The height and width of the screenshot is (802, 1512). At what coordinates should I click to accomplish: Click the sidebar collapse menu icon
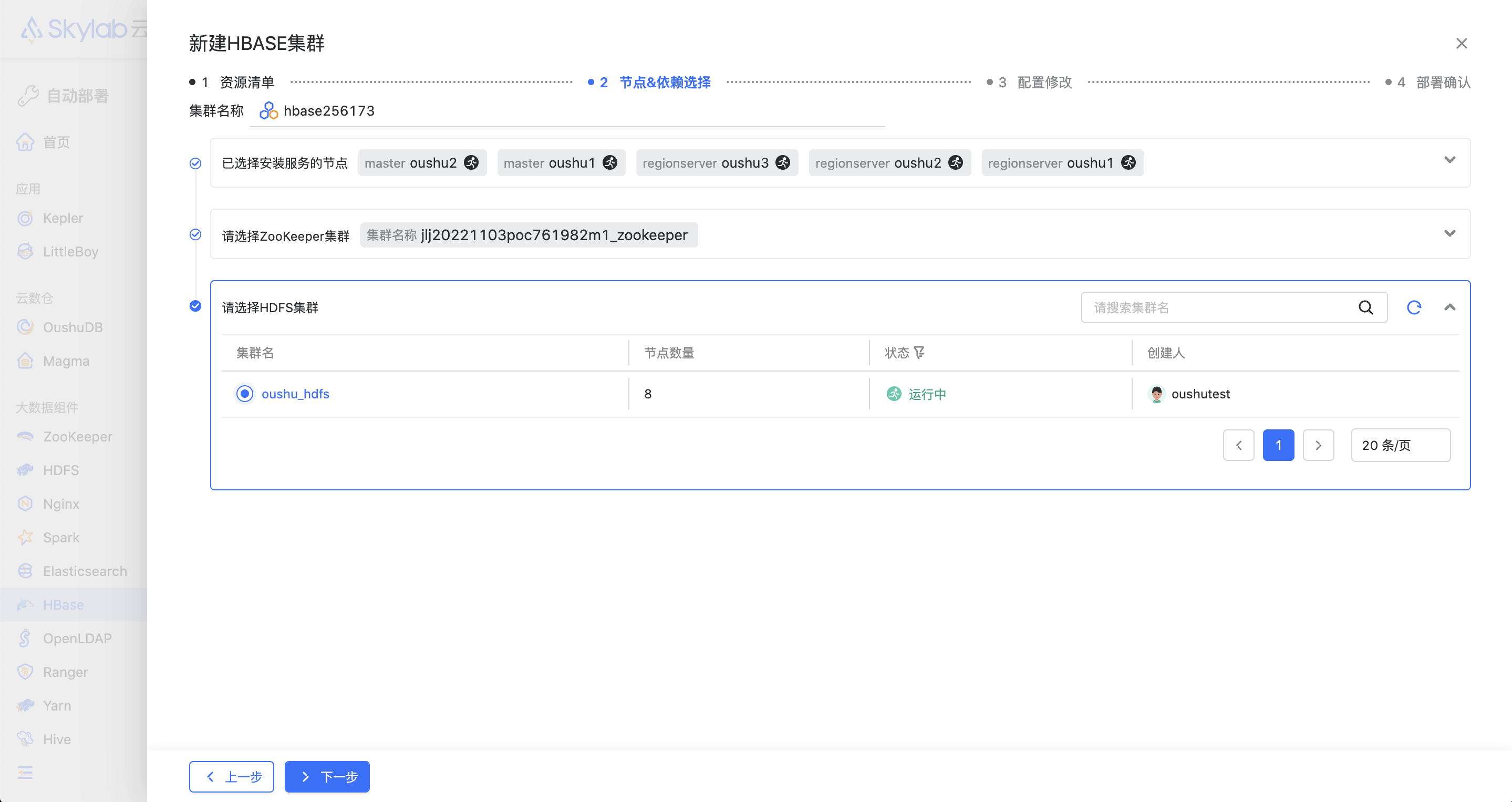(x=25, y=772)
